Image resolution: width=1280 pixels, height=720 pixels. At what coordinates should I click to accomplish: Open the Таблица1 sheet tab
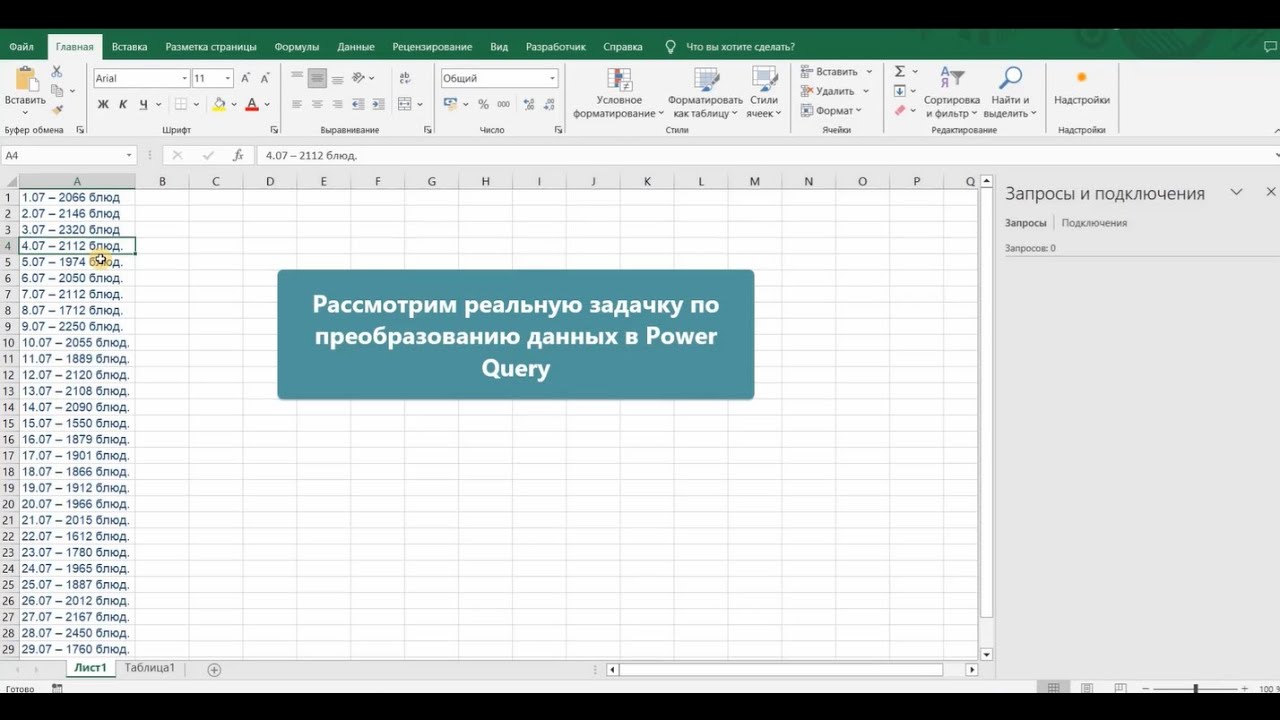point(150,668)
